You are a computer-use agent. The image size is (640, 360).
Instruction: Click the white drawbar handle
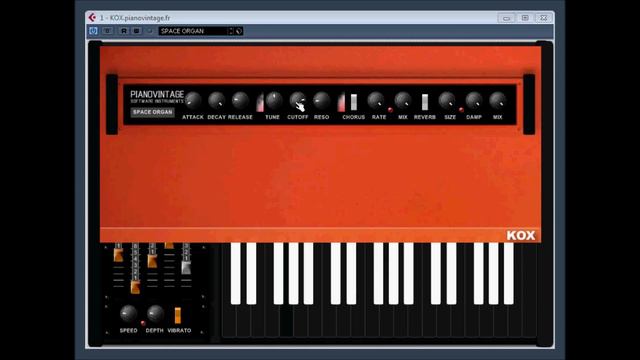click(x=186, y=268)
